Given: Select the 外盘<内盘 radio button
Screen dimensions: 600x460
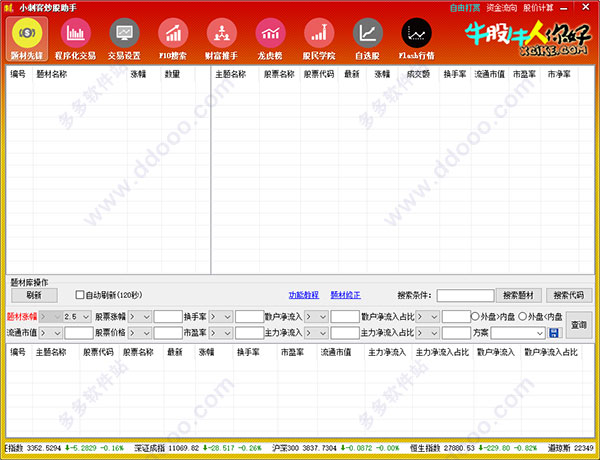Looking at the screenshot, I should pyautogui.click(x=523, y=316).
